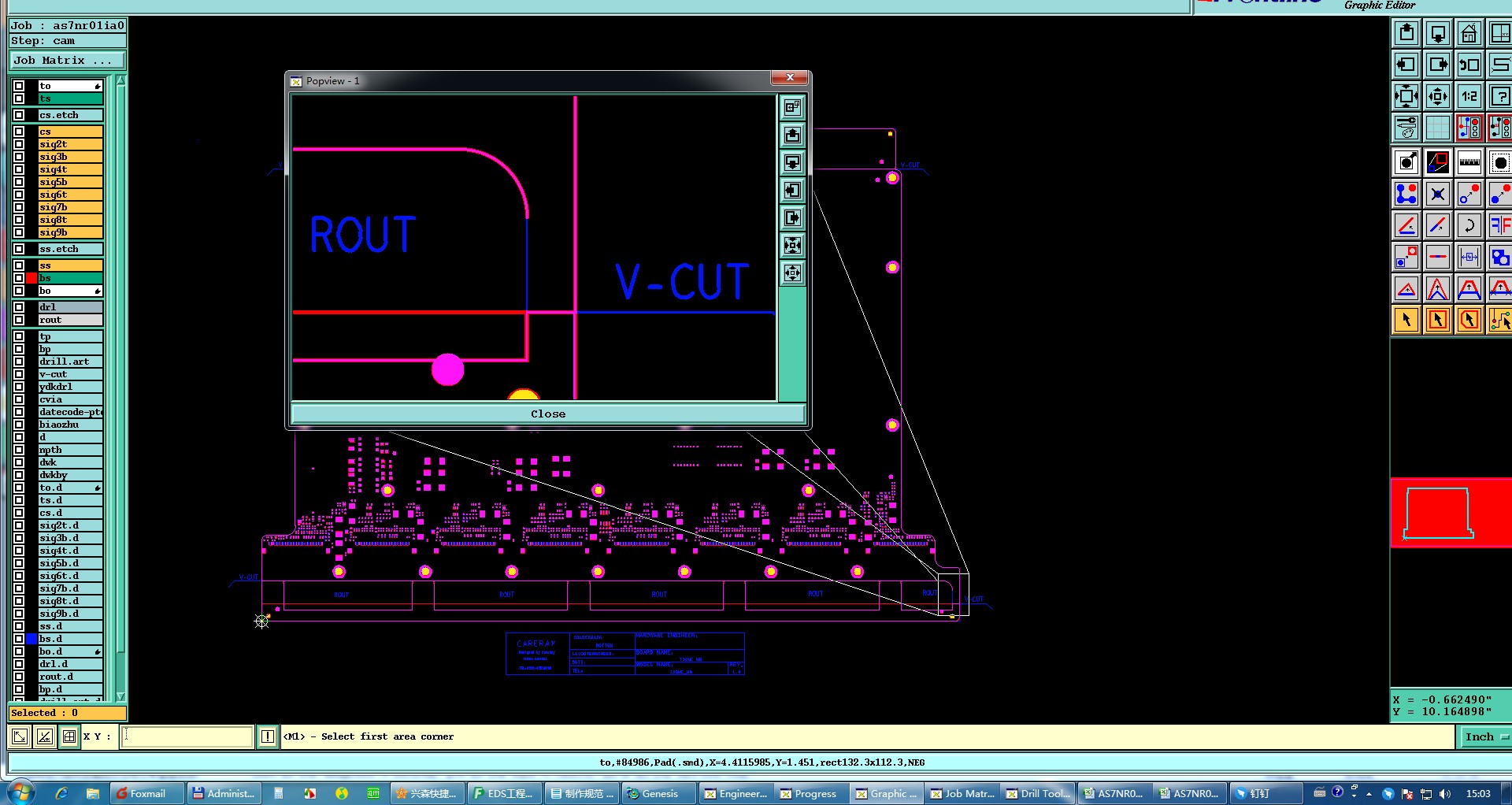Switch to Job Matr... taskbar window

(962, 793)
